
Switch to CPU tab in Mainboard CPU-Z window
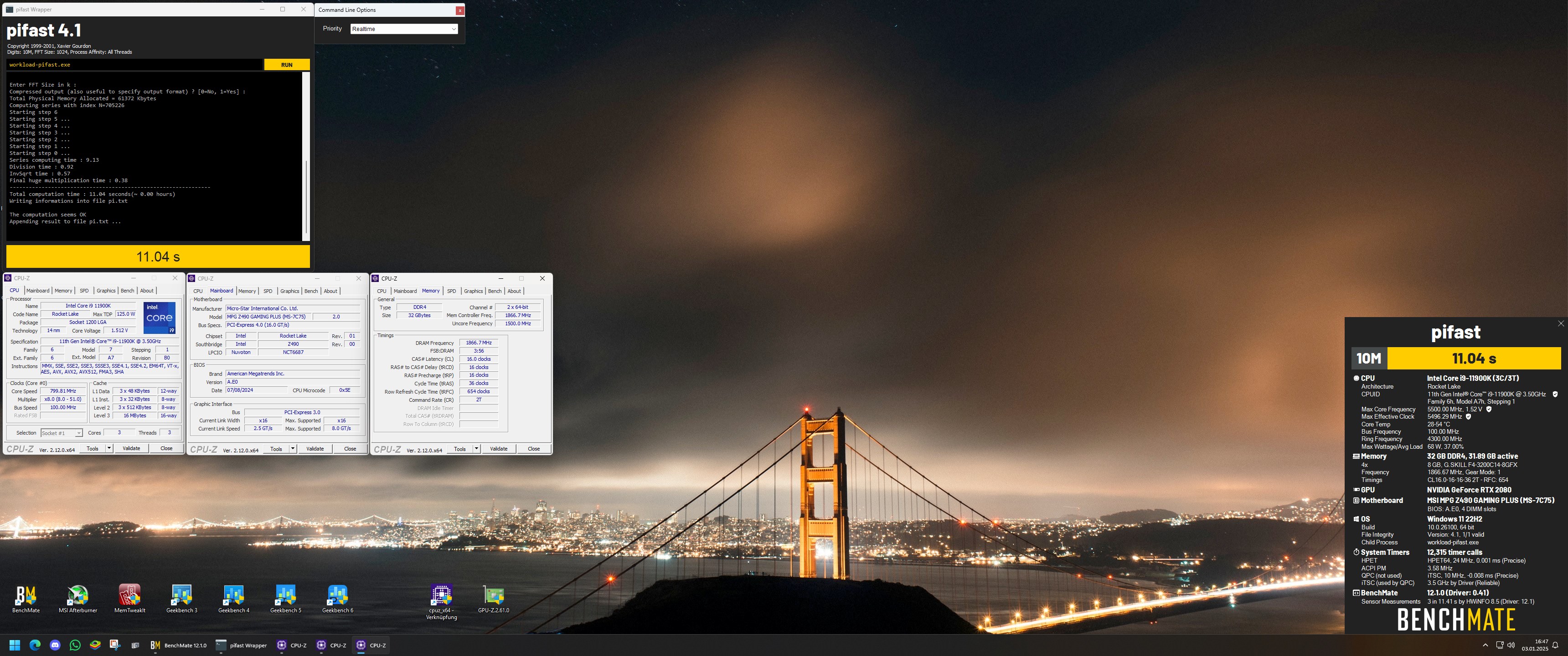click(x=198, y=291)
